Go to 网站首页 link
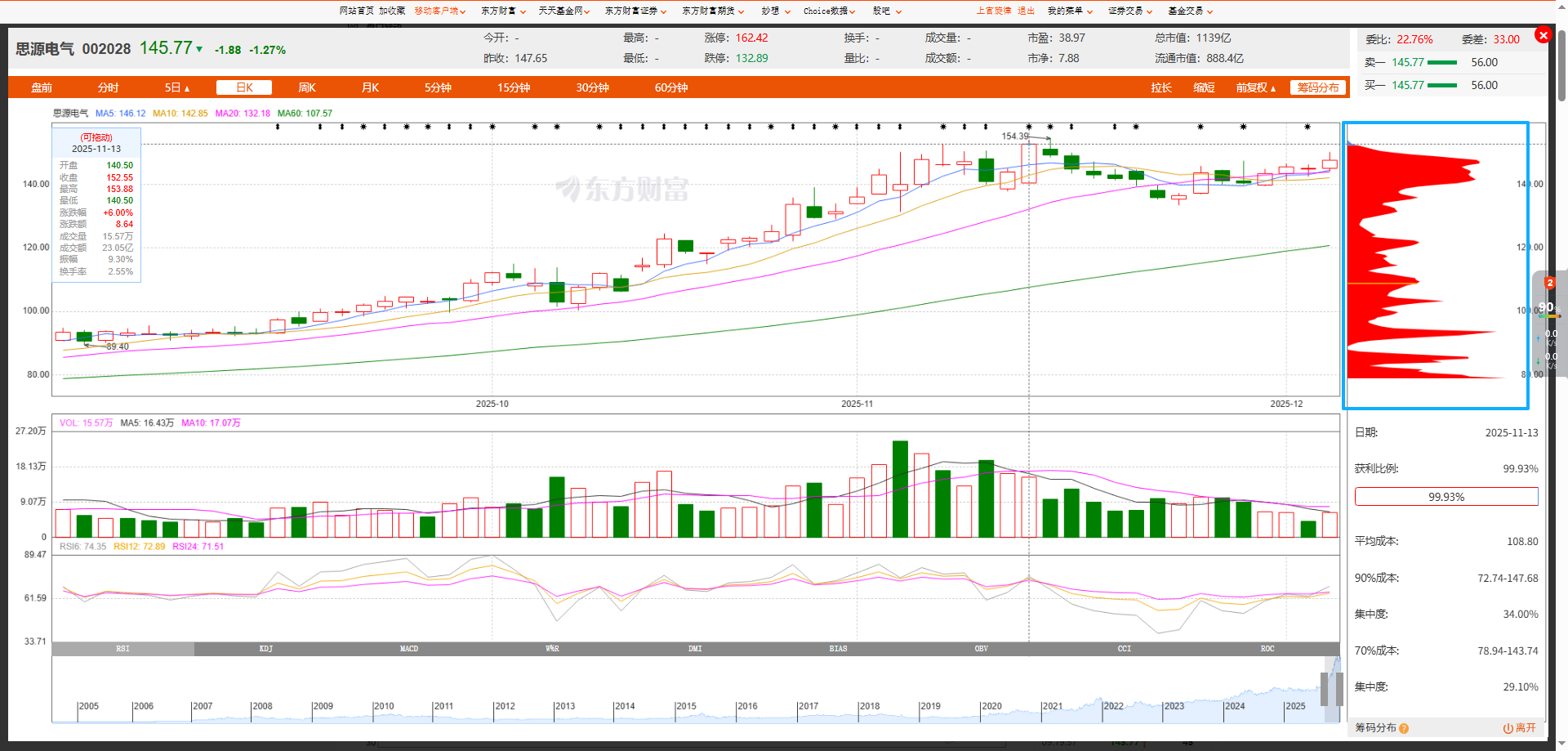 [x=356, y=11]
